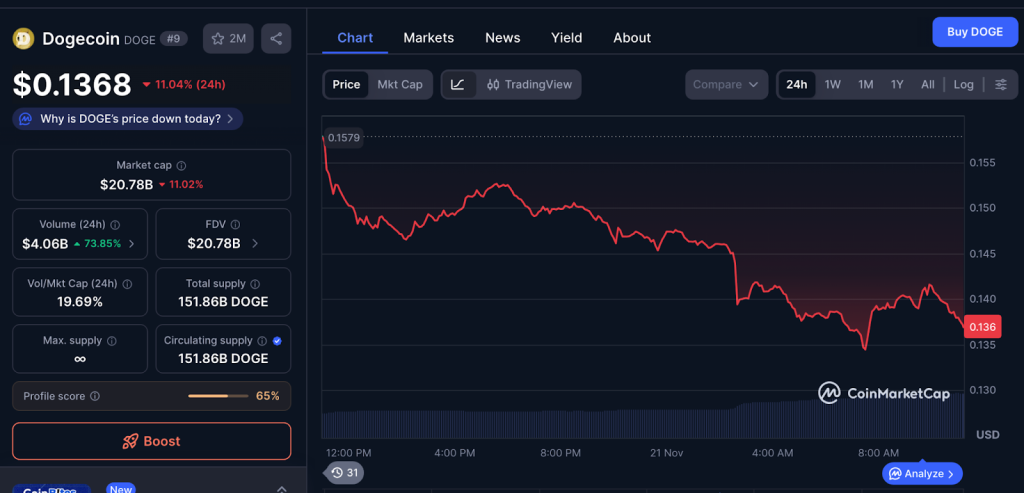Open the Compare dropdown

point(726,85)
